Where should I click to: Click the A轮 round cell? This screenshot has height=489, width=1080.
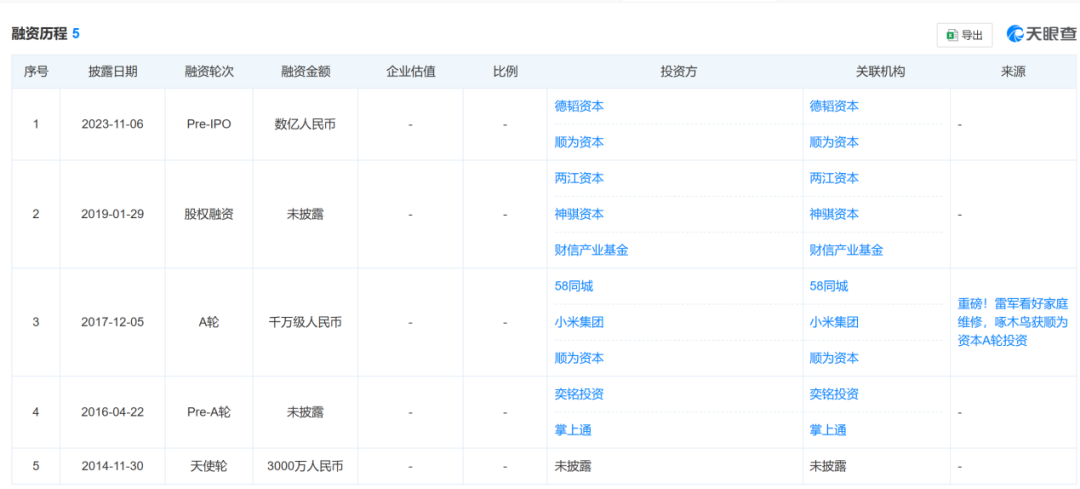pos(209,322)
